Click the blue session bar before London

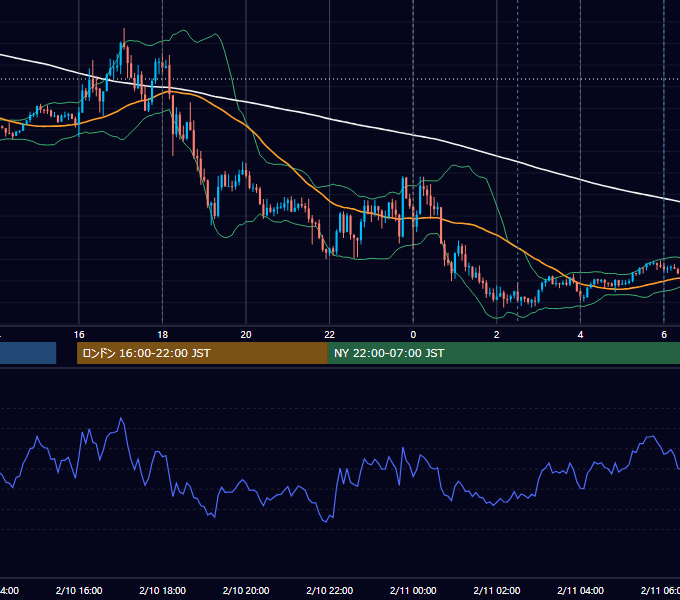click(28, 353)
